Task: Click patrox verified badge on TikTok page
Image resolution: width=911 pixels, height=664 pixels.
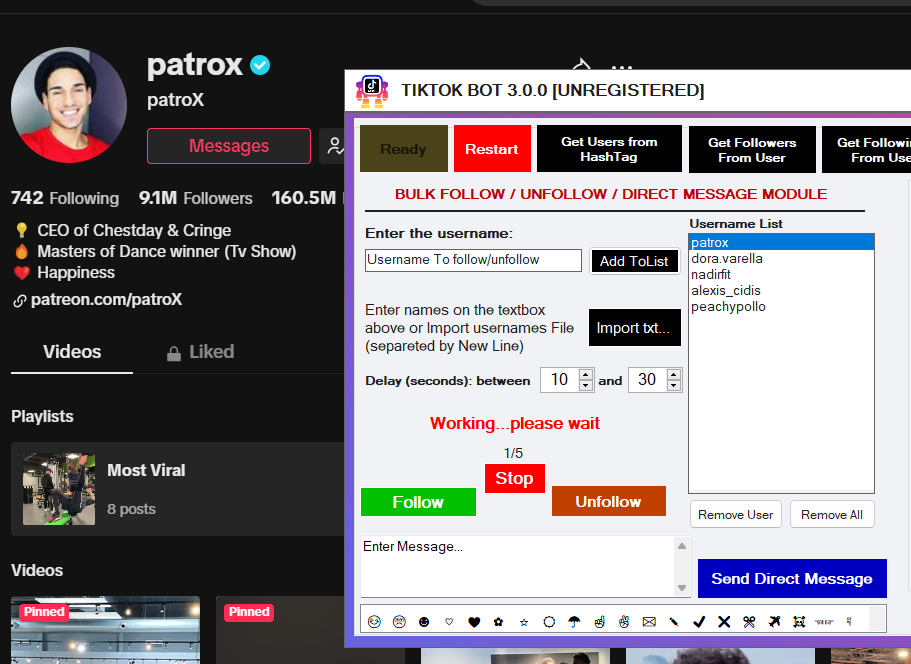Action: pos(260,65)
